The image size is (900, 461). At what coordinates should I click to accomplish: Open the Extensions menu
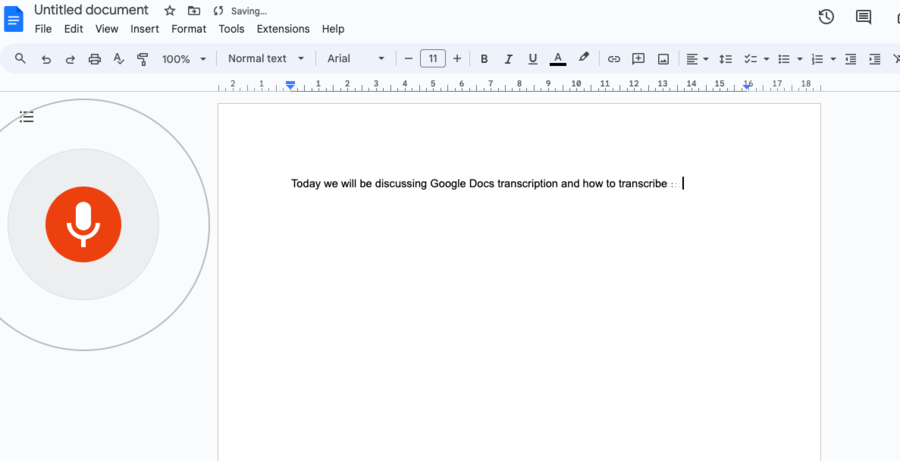click(283, 29)
